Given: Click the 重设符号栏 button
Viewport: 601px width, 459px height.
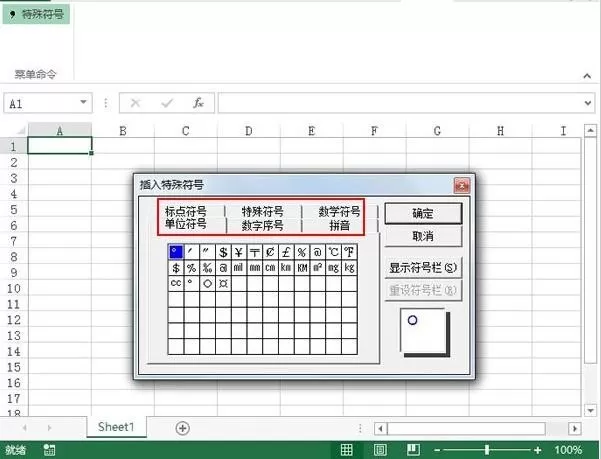Looking at the screenshot, I should click(423, 290).
